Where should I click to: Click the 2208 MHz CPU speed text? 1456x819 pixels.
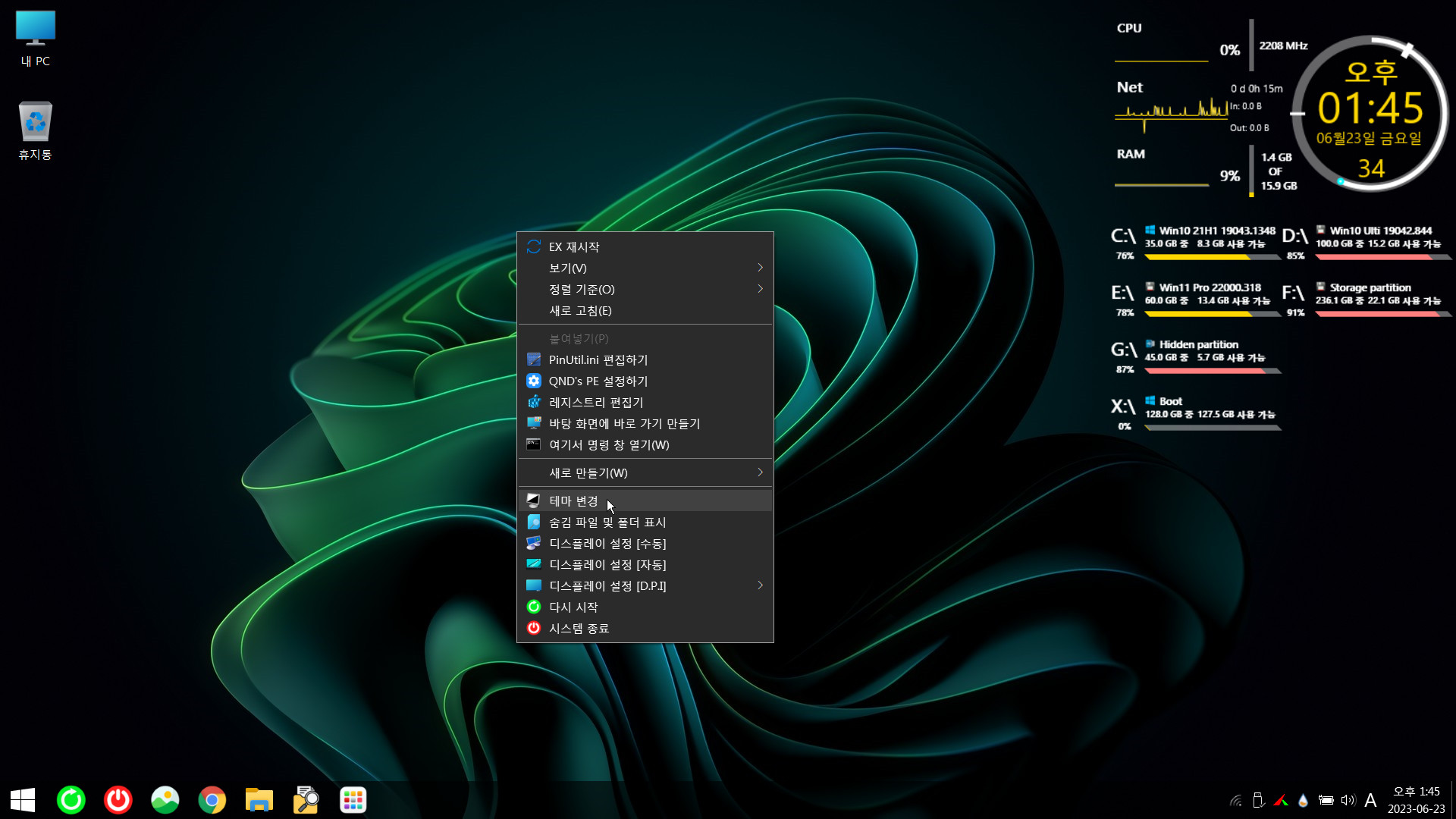coord(1283,45)
